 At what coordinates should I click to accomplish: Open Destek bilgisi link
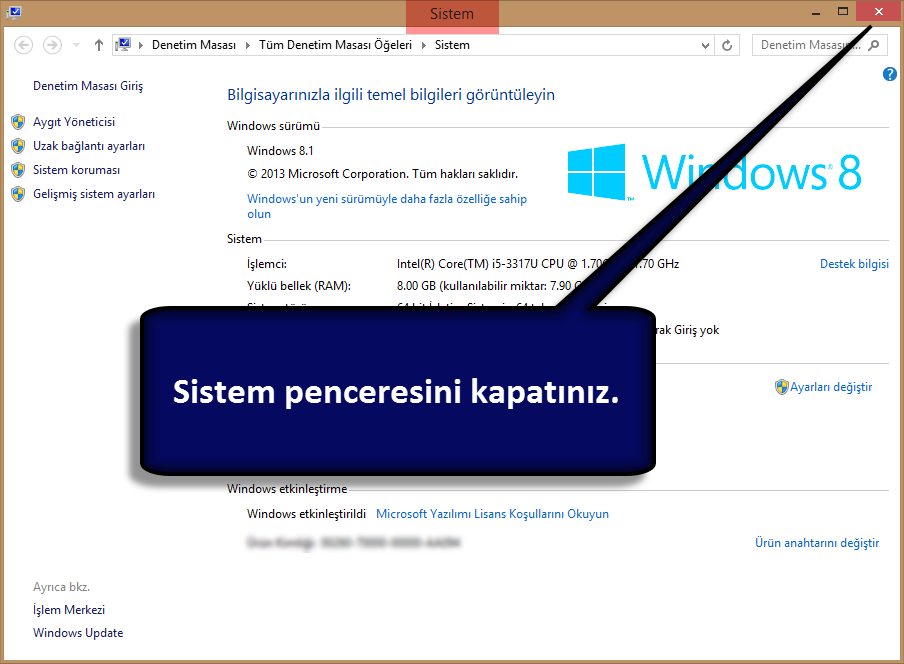point(854,264)
